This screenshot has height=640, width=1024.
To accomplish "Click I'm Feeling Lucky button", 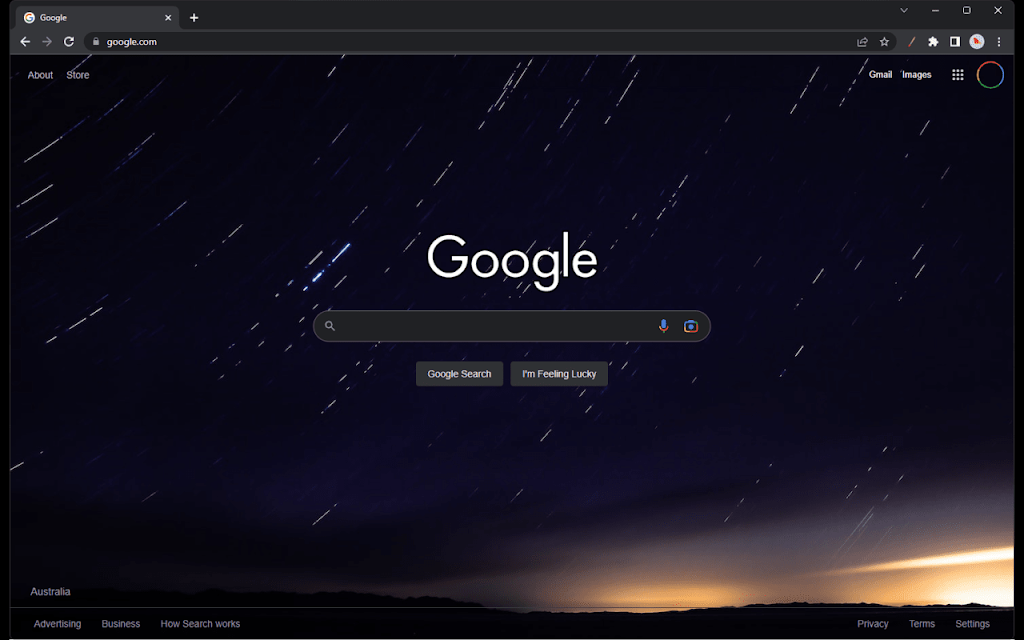I will [559, 374].
